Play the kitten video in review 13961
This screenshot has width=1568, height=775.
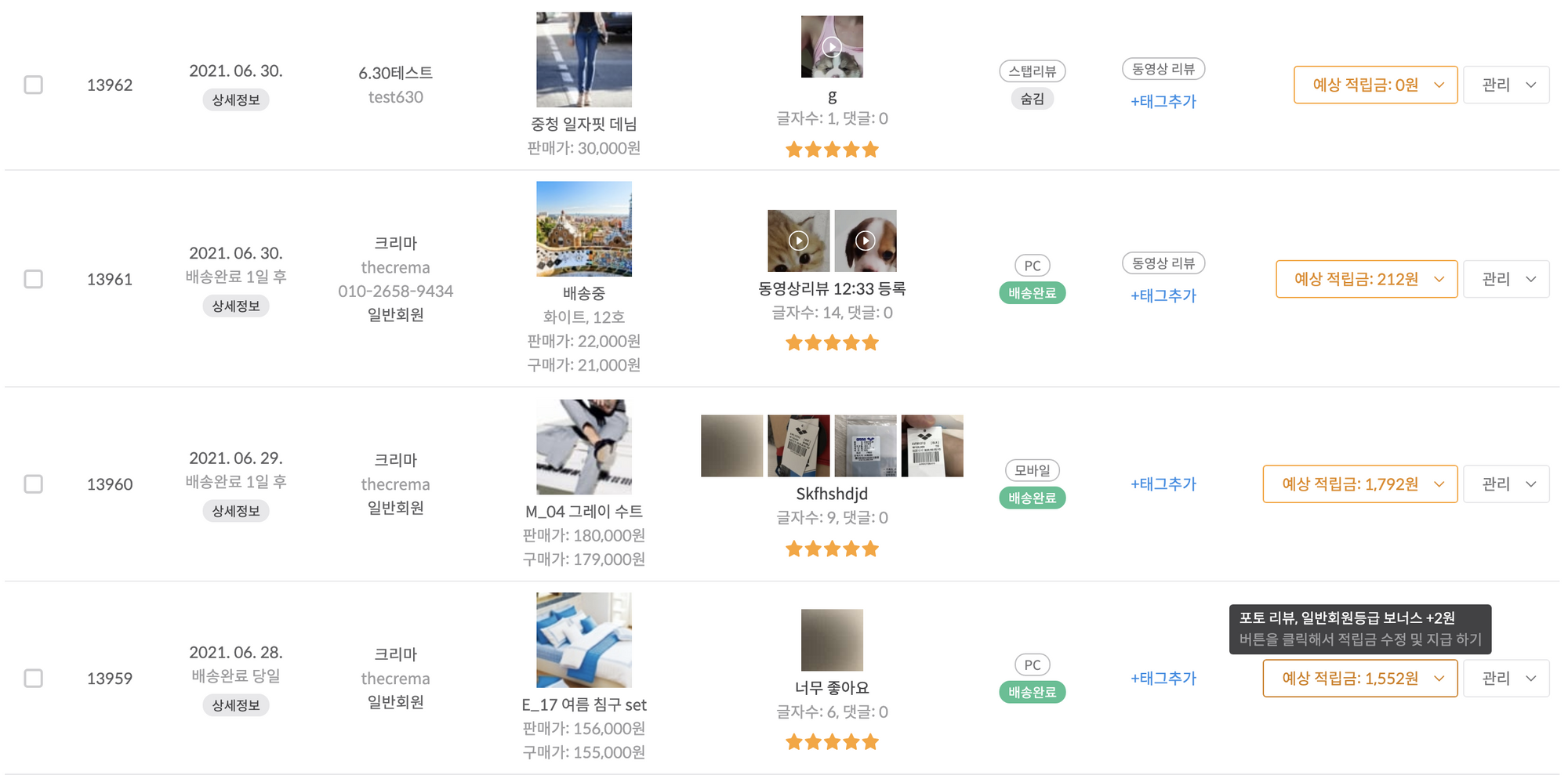[x=798, y=241]
